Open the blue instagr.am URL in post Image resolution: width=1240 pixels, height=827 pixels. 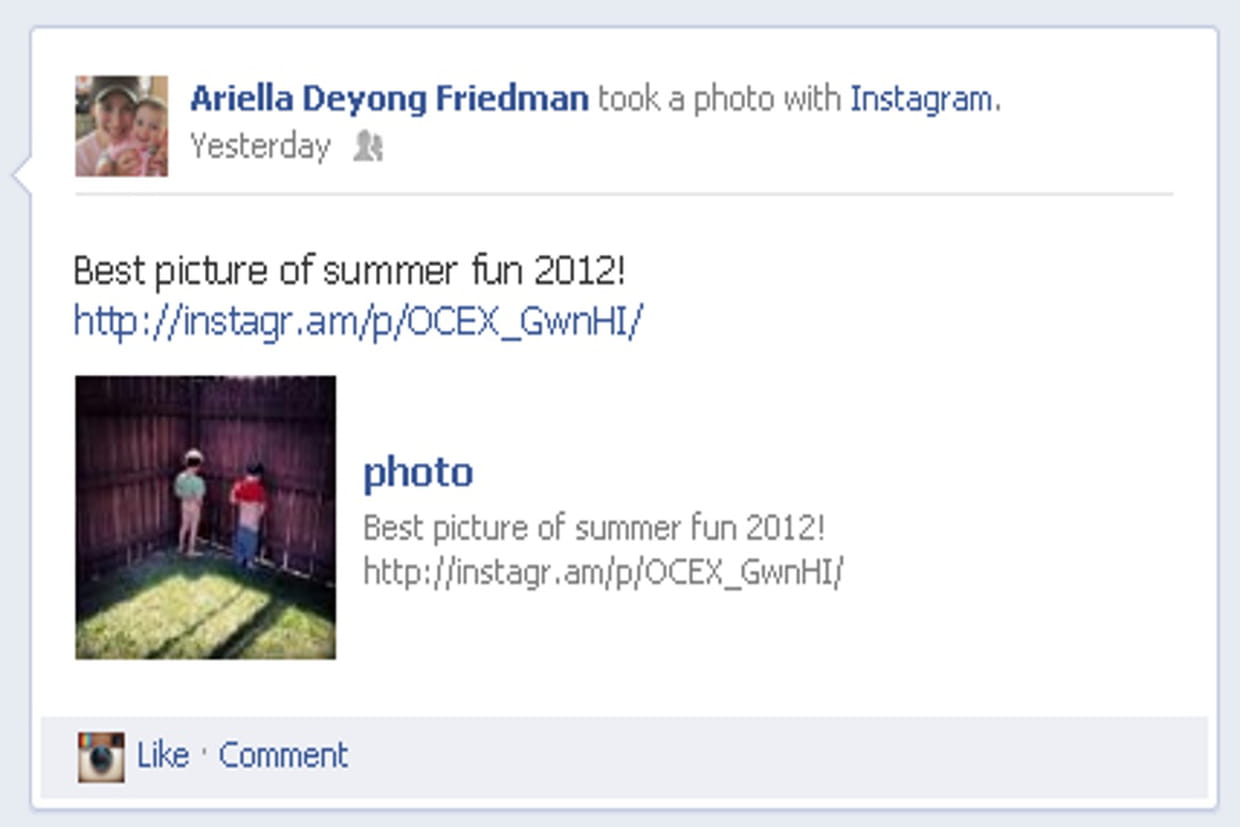pyautogui.click(x=358, y=321)
